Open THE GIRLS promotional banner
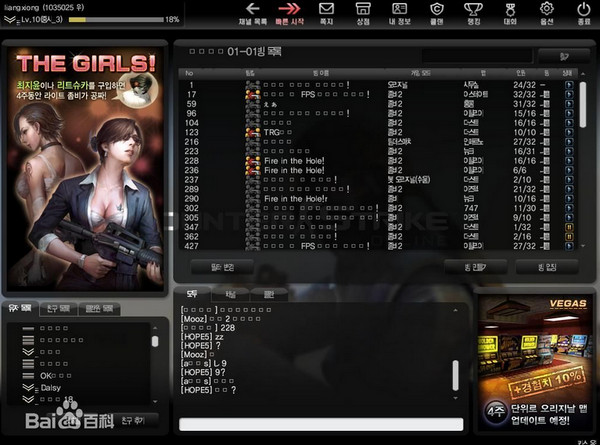The height and width of the screenshot is (445, 600). pos(86,168)
